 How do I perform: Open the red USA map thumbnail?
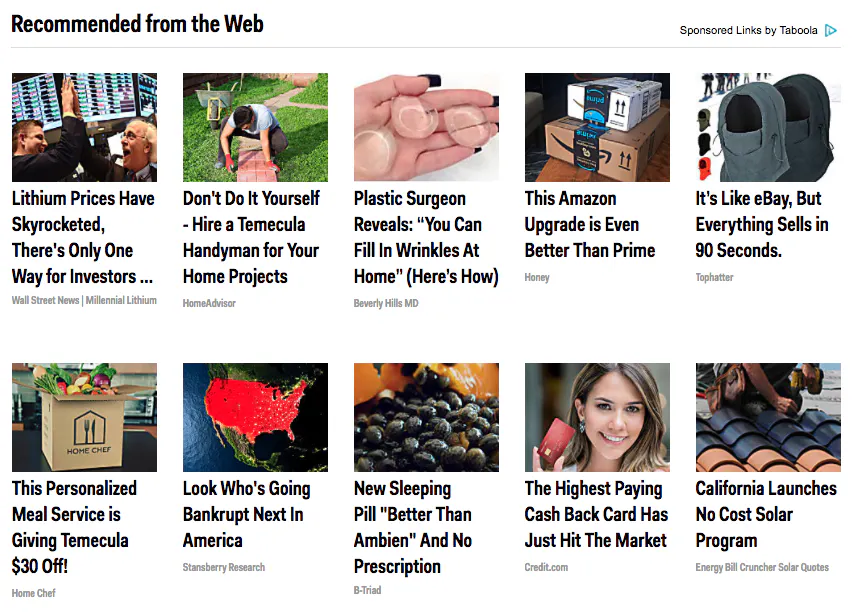[255, 417]
